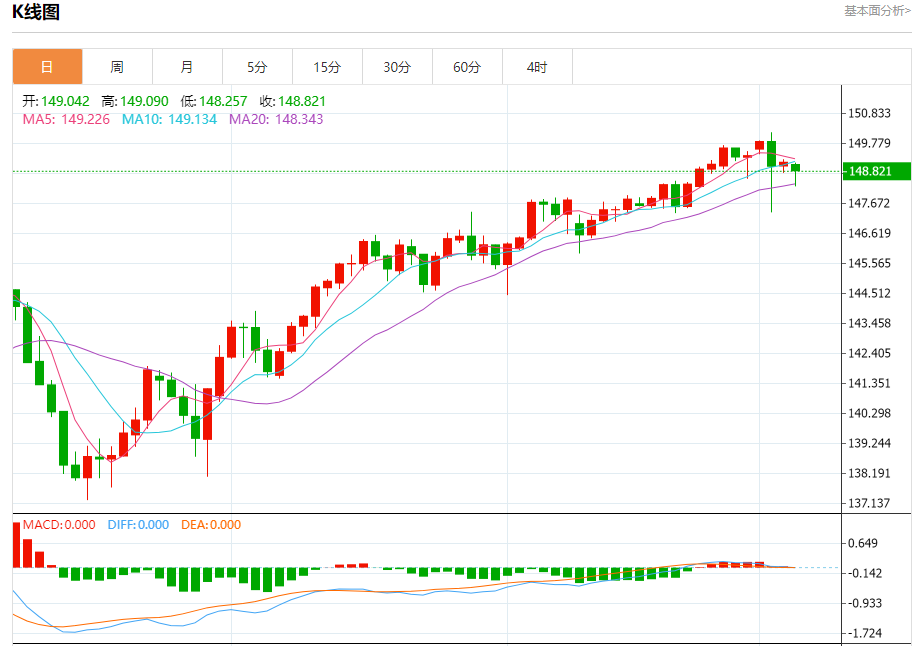
Task: Click the DEA:0.000 indicator label
Action: click(x=211, y=525)
